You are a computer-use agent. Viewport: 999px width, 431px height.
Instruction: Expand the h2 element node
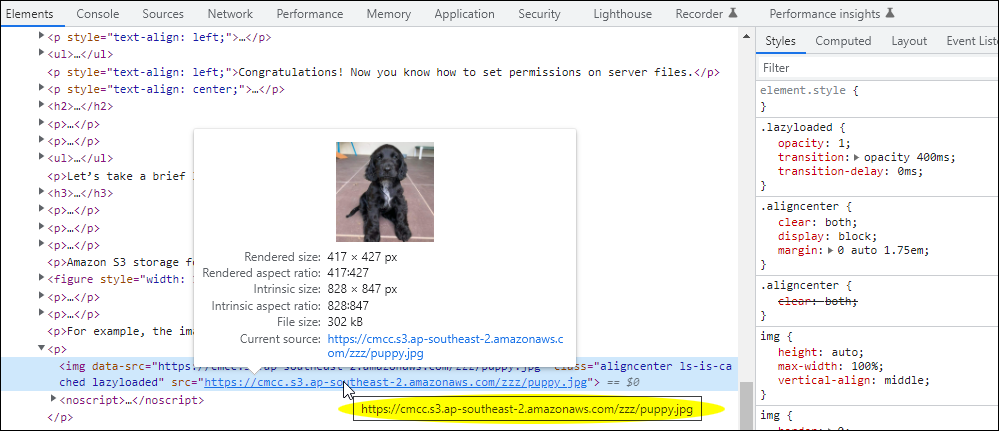(42, 106)
